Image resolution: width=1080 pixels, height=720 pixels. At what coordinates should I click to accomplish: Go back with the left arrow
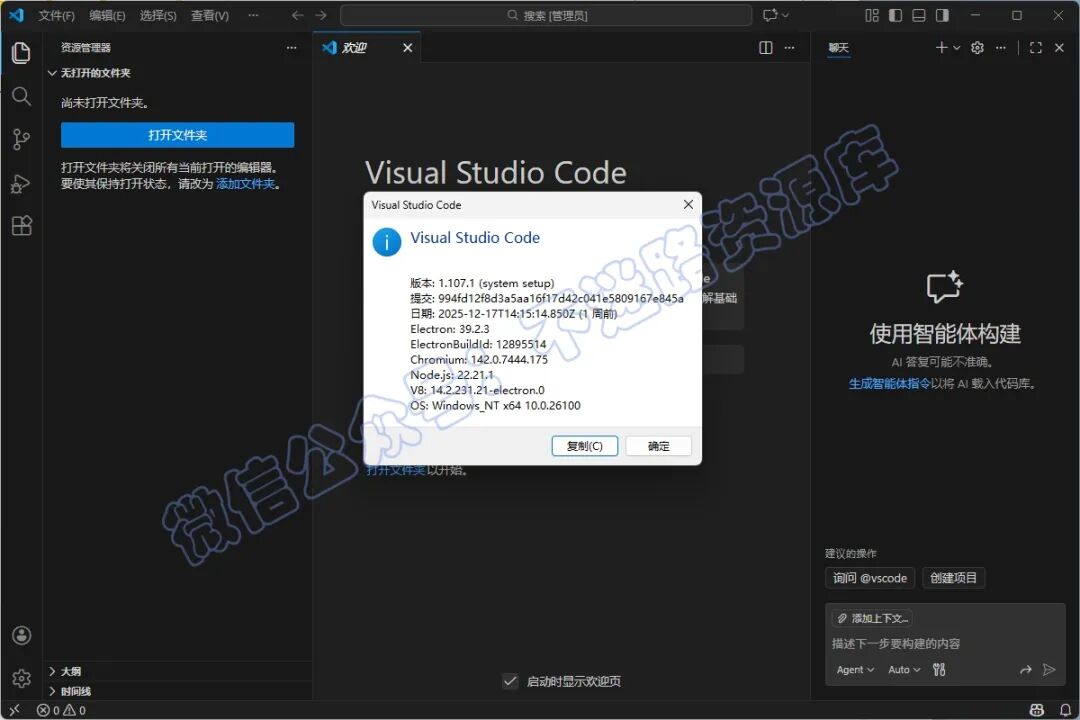(297, 15)
